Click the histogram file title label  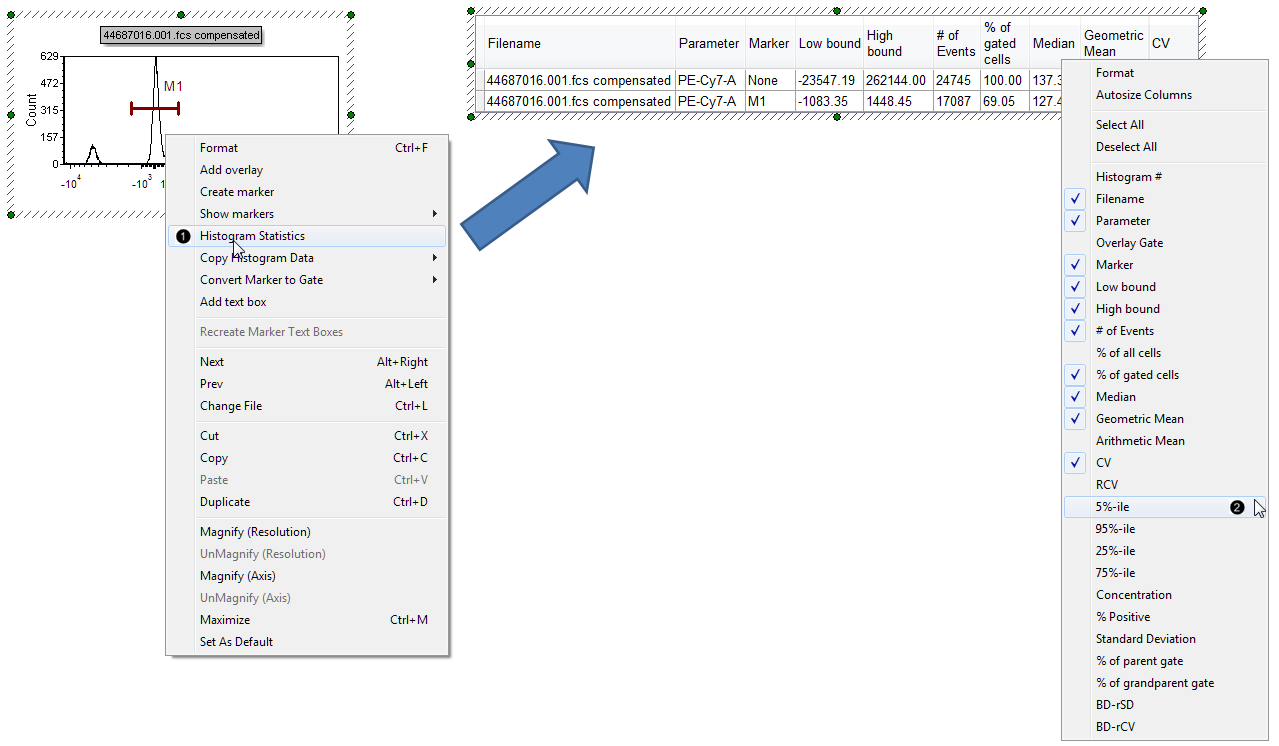181,35
